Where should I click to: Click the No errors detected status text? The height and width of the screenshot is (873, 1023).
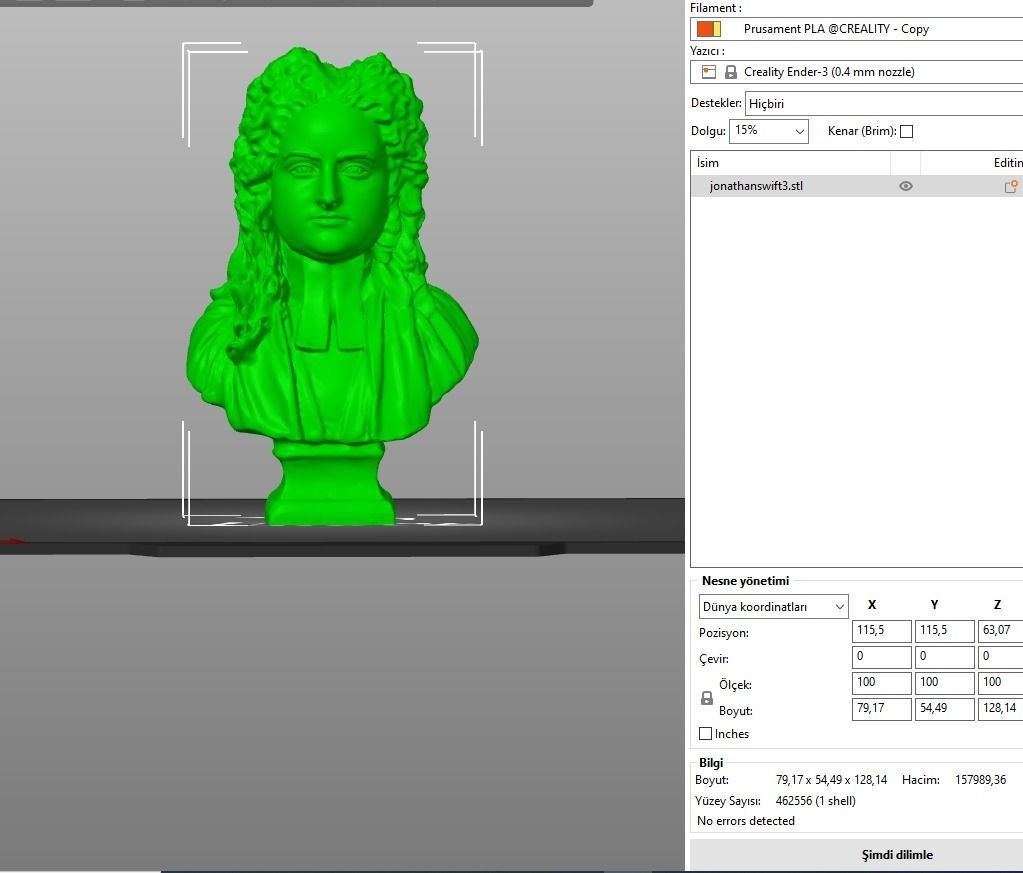pos(746,821)
